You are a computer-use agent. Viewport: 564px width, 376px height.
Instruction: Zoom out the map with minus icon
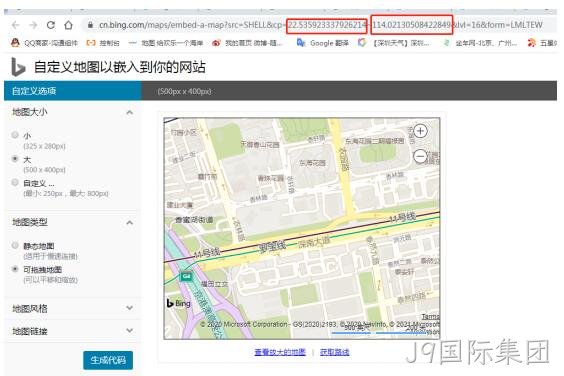pyautogui.click(x=420, y=156)
